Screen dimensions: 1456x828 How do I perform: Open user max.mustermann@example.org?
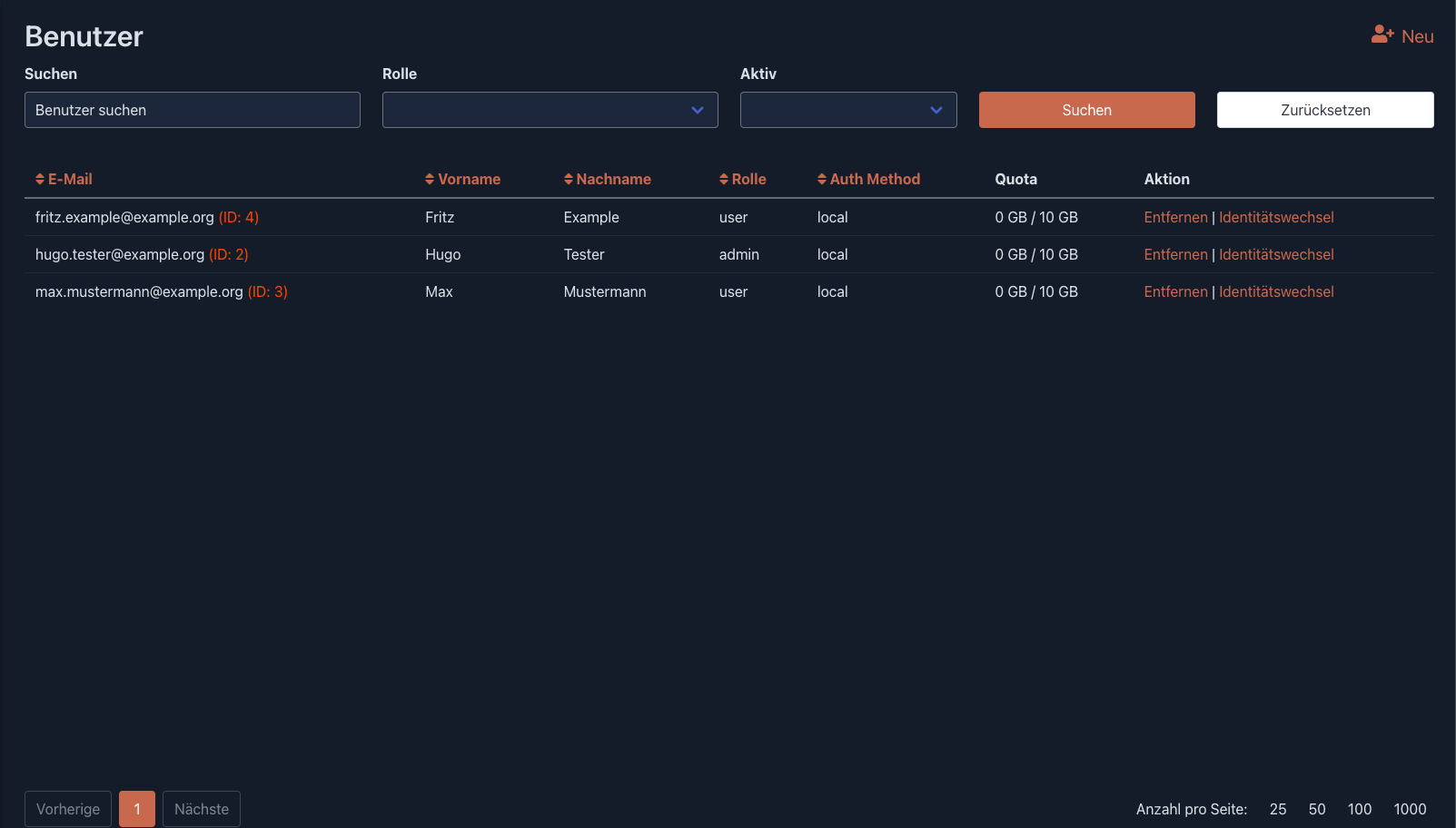pyautogui.click(x=139, y=291)
